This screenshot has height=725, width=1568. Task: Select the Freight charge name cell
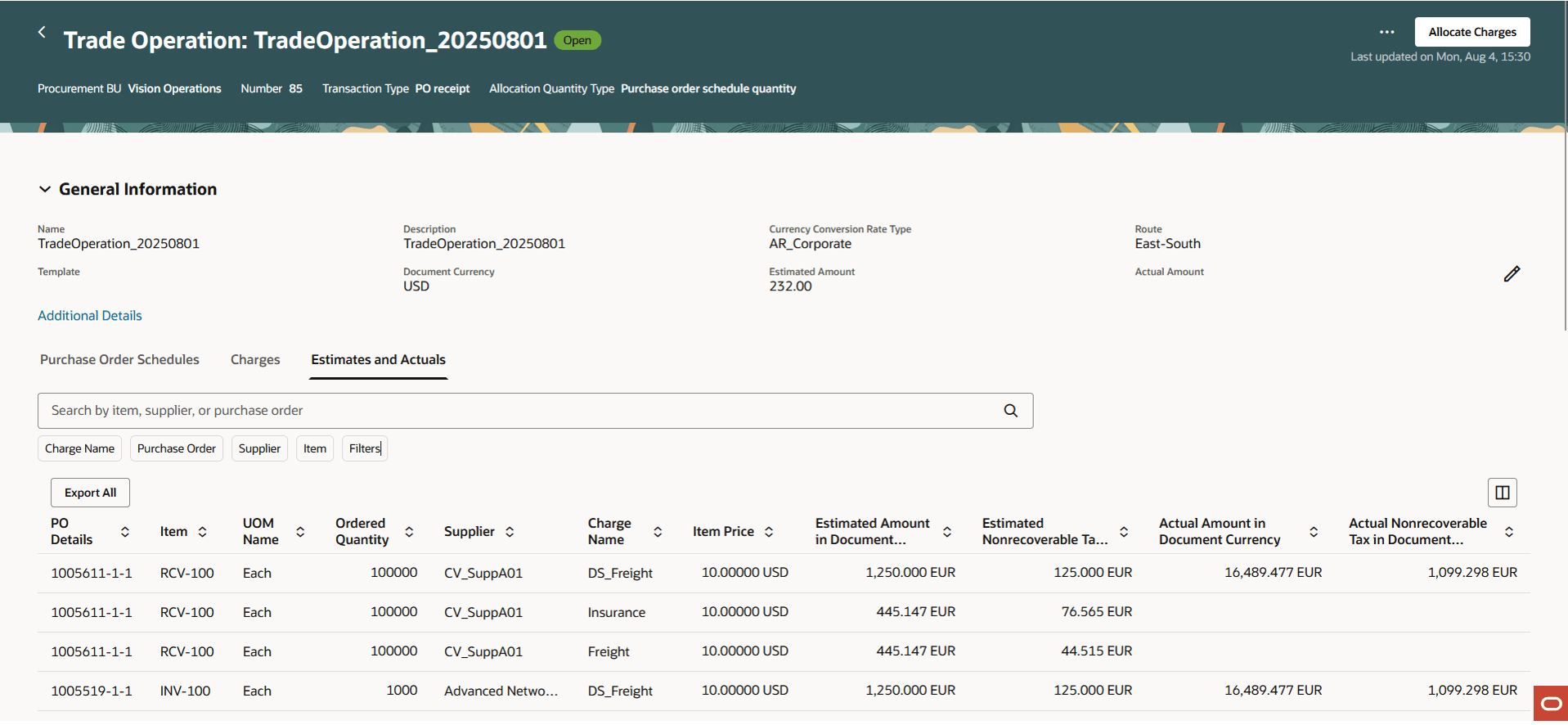(x=609, y=651)
